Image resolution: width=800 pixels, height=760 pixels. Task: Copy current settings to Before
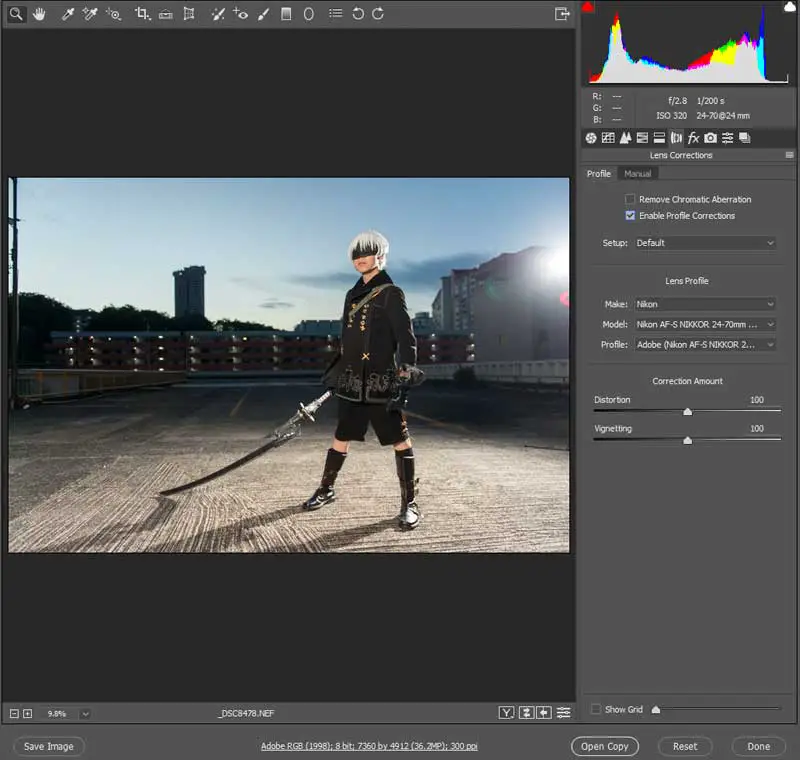544,713
